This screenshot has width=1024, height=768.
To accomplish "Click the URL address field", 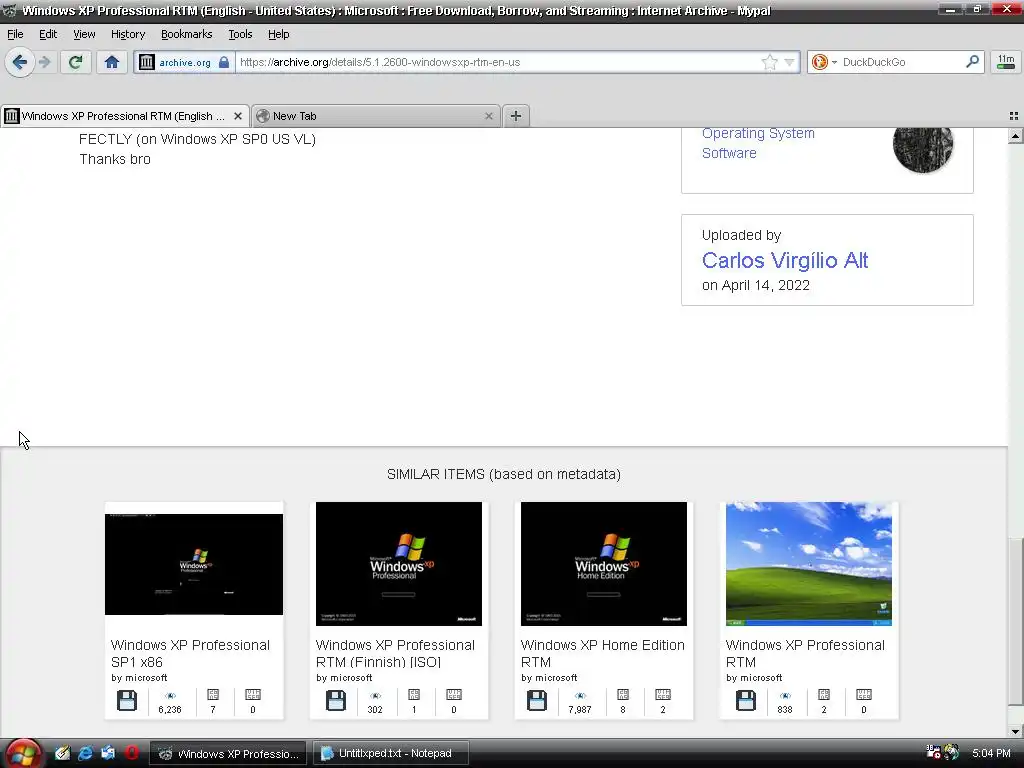I will coord(496,62).
